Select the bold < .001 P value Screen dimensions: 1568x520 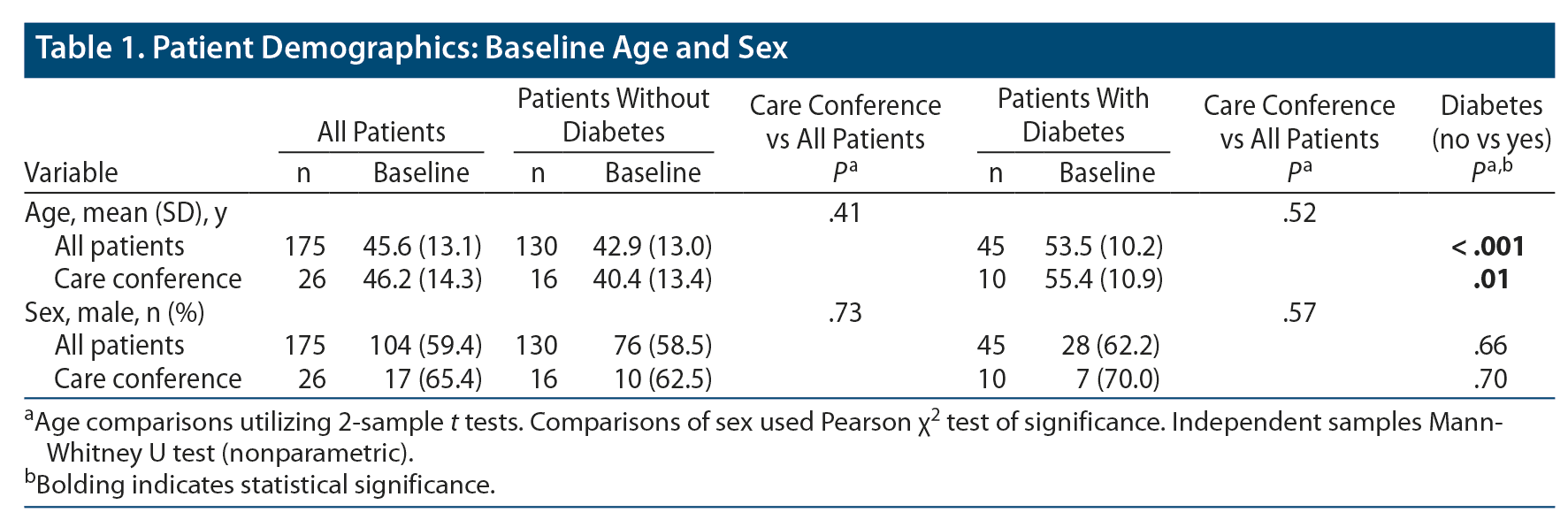1488,246
